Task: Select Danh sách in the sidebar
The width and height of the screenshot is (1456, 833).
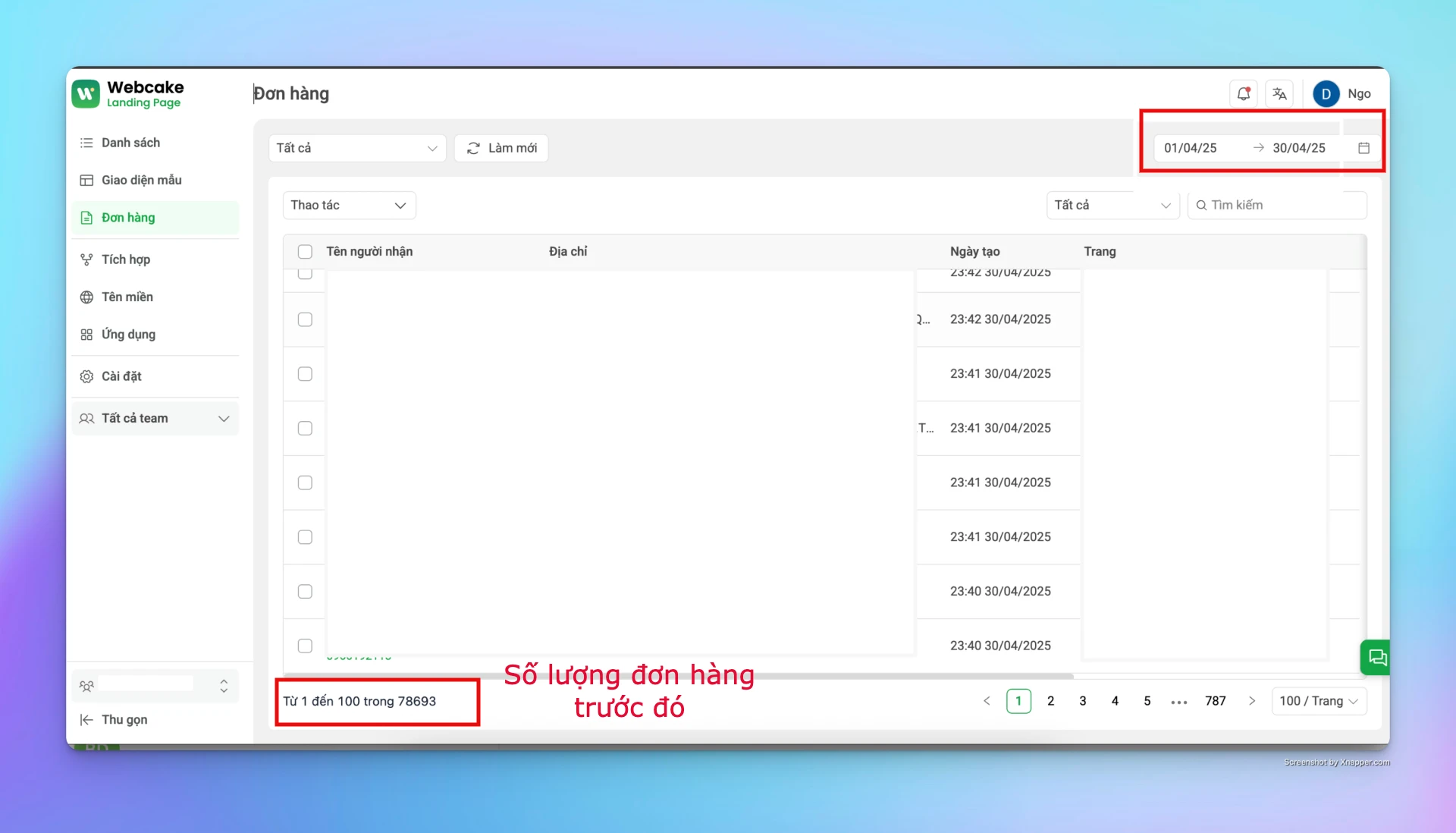Action: (x=130, y=143)
